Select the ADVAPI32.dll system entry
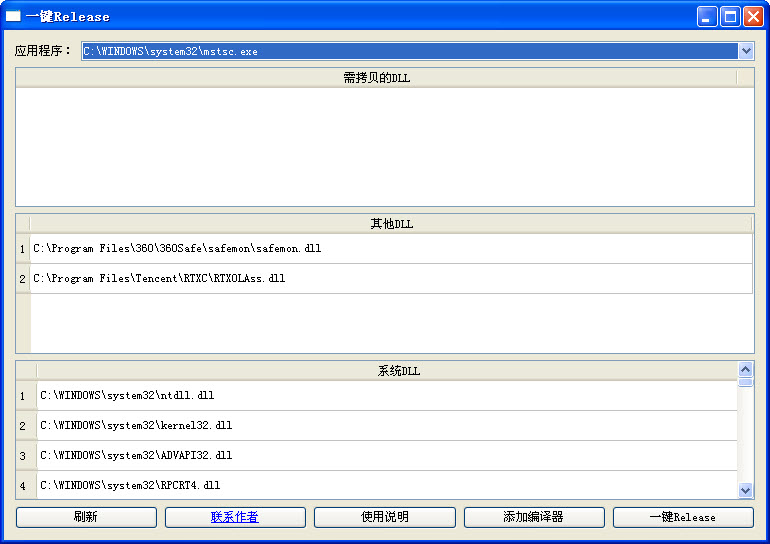Screen dimensions: 770x544 tap(136, 455)
